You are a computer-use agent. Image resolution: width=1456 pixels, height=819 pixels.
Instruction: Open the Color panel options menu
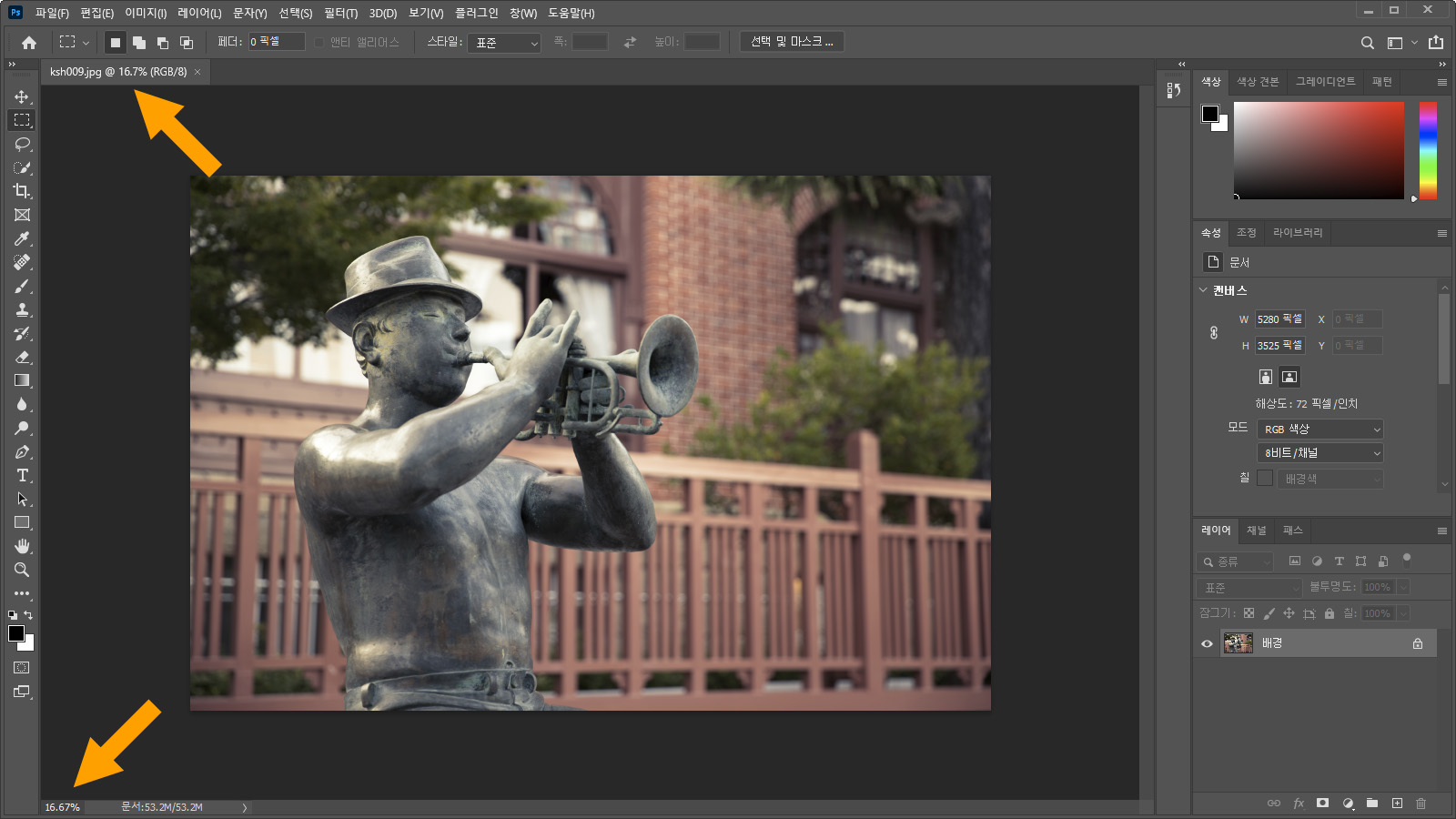(1441, 82)
